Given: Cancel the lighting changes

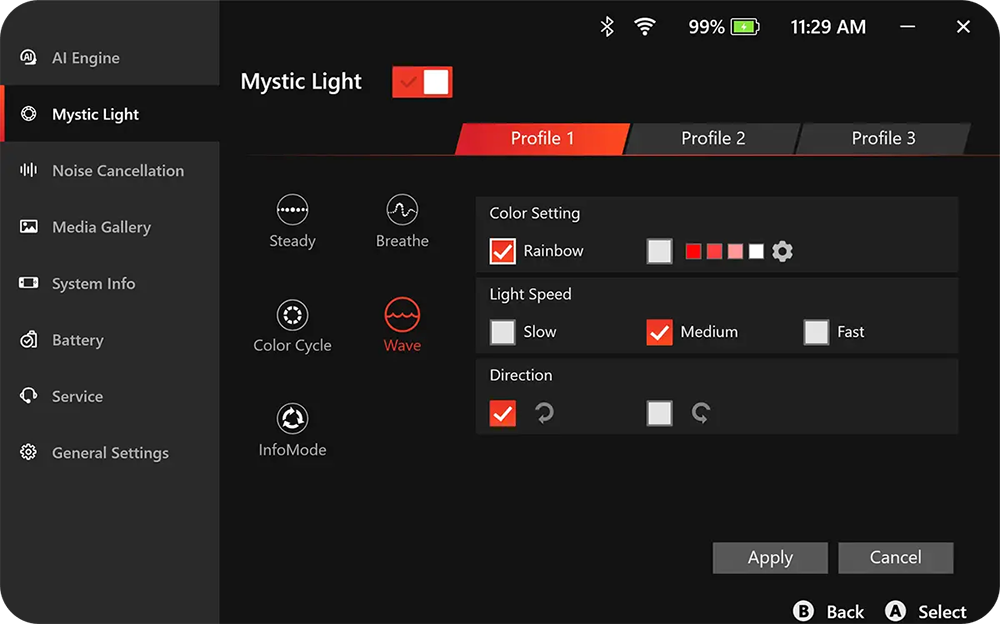Looking at the screenshot, I should click(x=895, y=558).
